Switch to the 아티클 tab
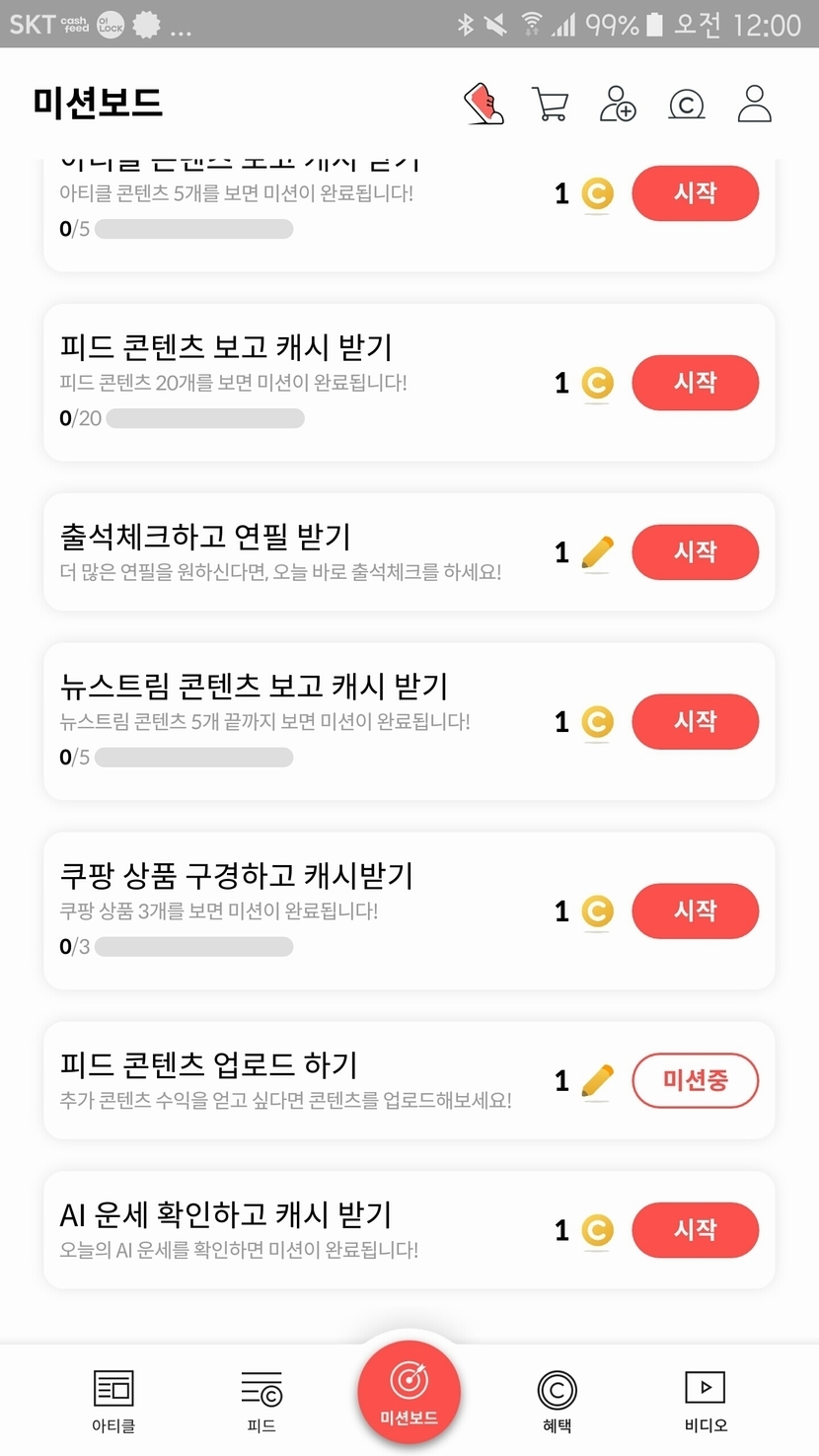Viewport: 819px width, 1456px height. 113,1400
